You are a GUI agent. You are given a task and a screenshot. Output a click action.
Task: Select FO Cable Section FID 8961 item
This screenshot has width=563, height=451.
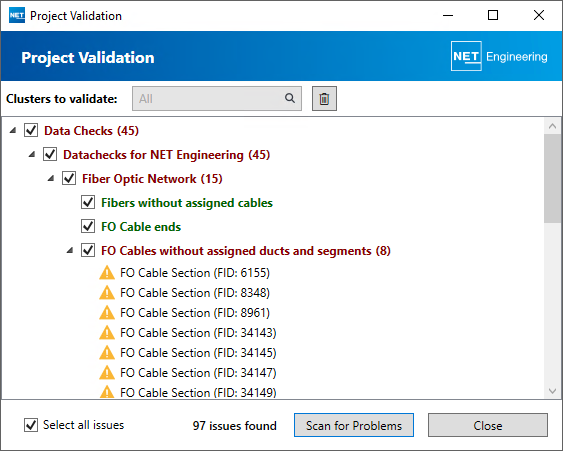pyautogui.click(x=195, y=313)
